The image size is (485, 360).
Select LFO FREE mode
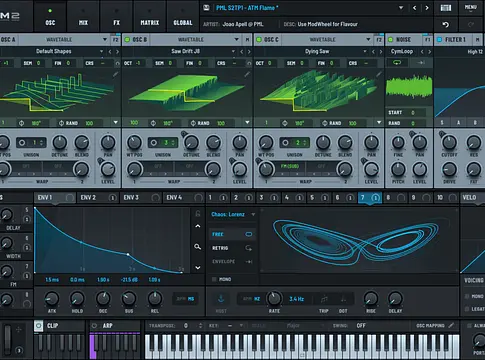[x=232, y=234]
